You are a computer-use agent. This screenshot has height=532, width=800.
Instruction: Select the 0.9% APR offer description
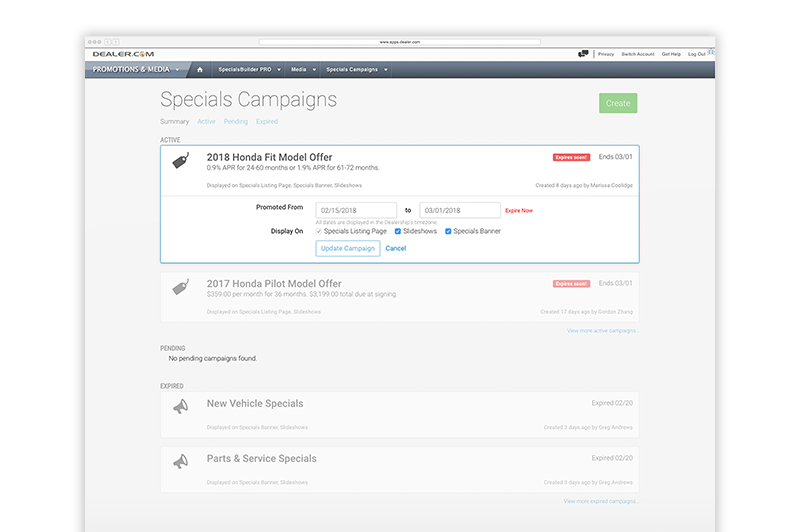point(293,168)
